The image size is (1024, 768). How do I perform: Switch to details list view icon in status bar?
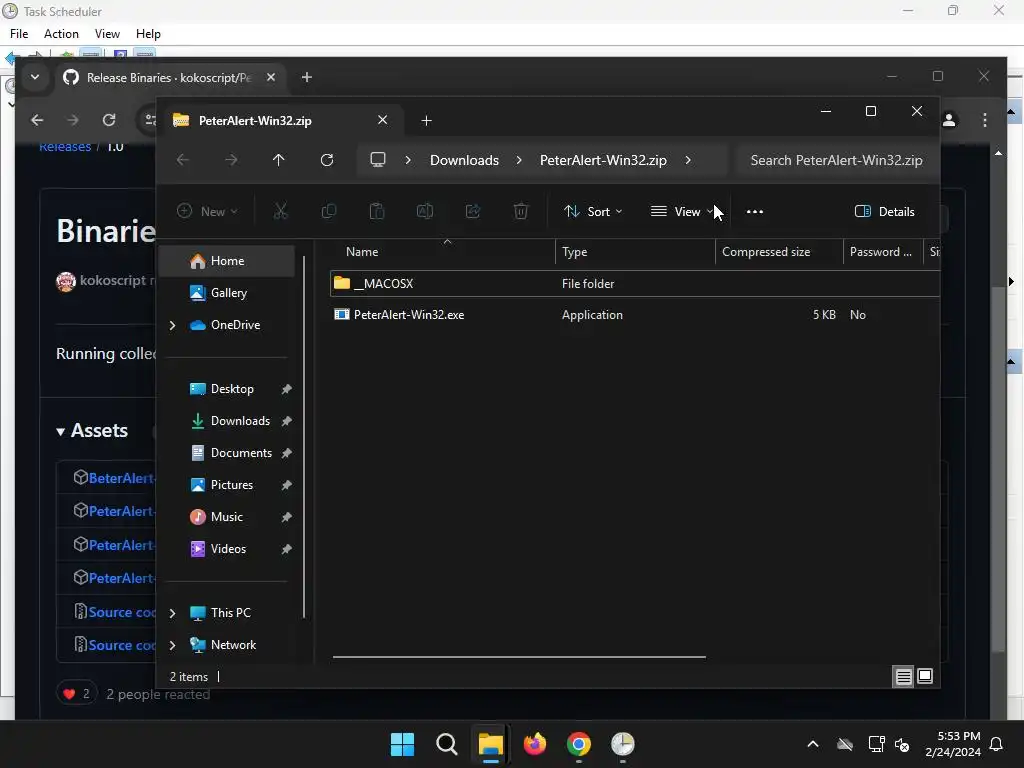[x=903, y=677]
